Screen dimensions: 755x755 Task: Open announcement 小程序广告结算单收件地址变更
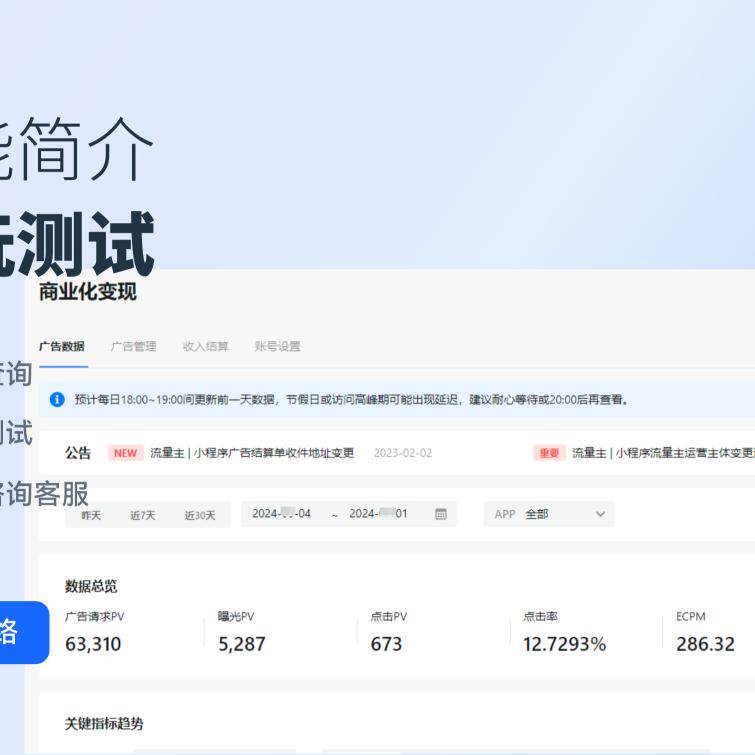tap(252, 453)
